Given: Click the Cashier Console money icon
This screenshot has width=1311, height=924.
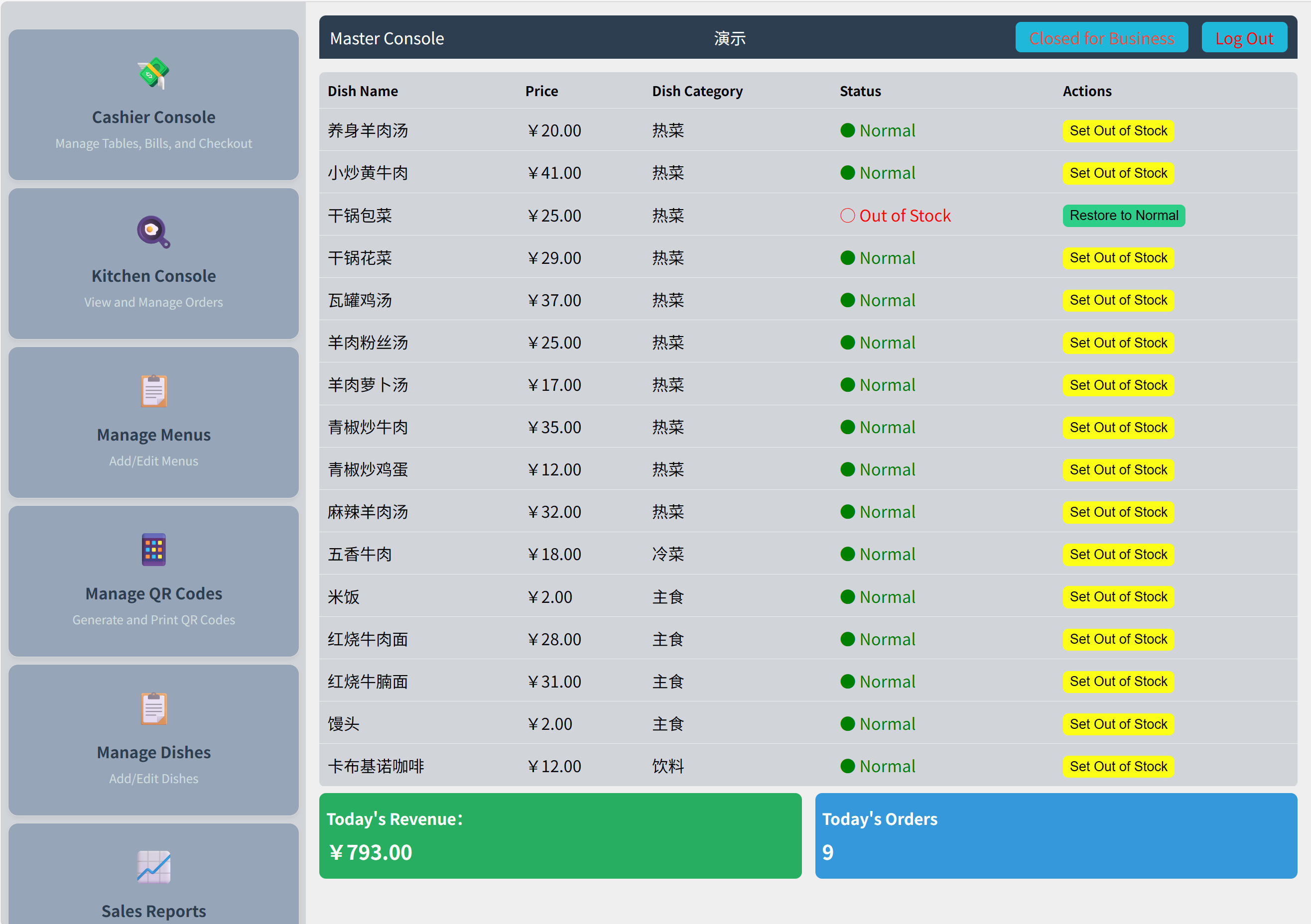Looking at the screenshot, I should pos(153,74).
